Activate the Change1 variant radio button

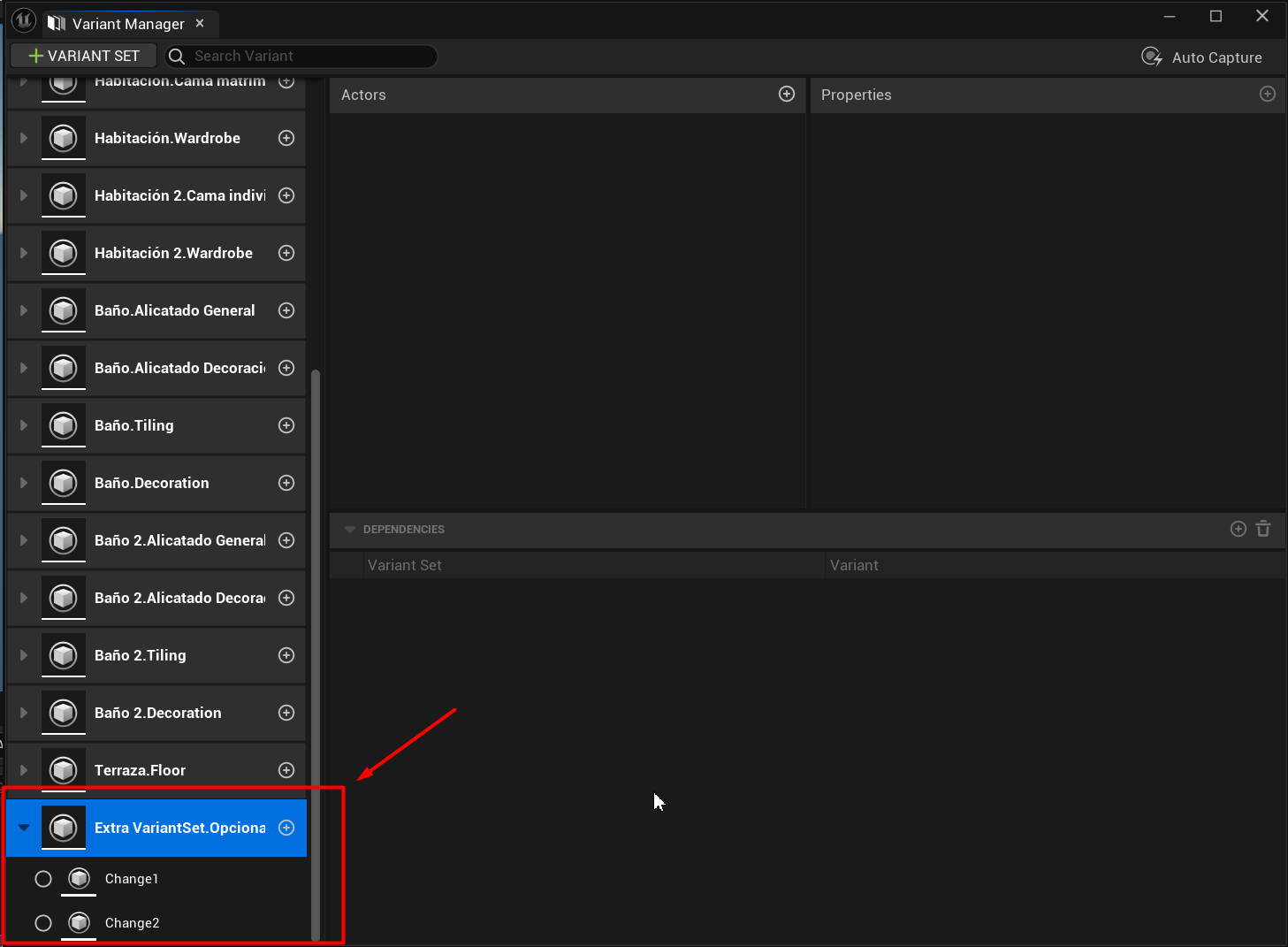point(43,879)
